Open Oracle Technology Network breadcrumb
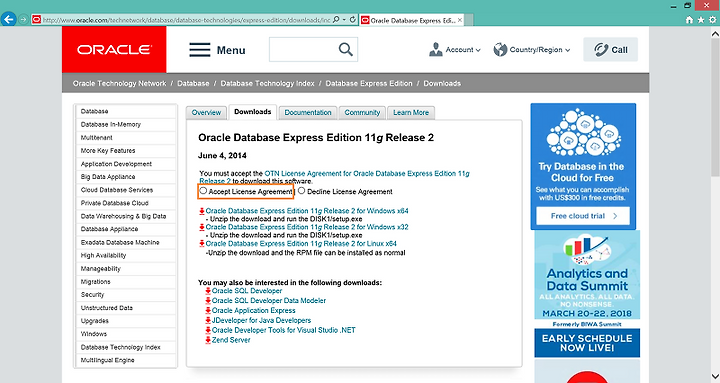Viewport: 720px width, 383px height. point(119,83)
